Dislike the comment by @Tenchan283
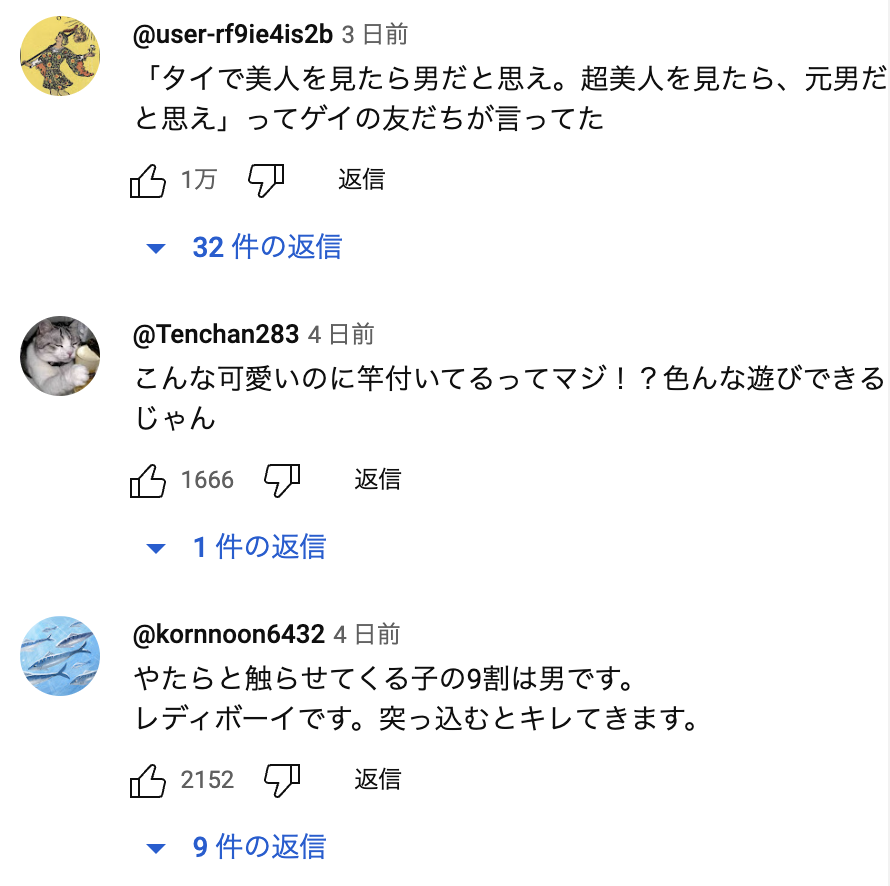Viewport: 890px width, 886px height. coord(282,481)
